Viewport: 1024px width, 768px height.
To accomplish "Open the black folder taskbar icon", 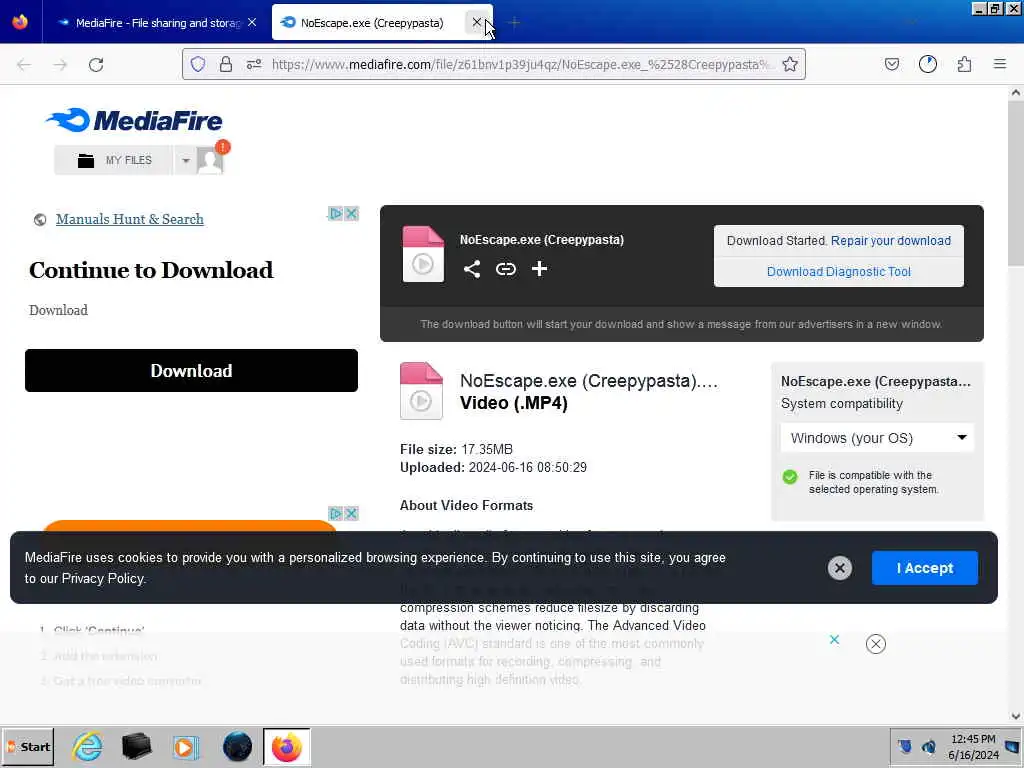I will pos(136,746).
